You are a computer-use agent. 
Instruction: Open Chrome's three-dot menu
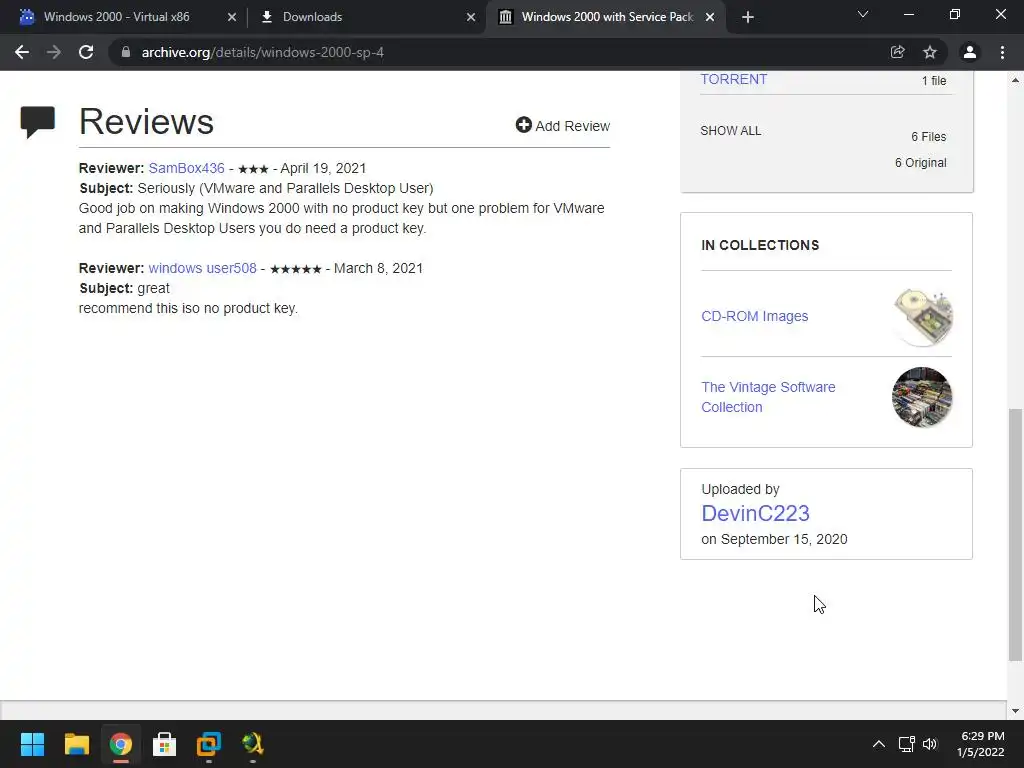[x=1002, y=52]
